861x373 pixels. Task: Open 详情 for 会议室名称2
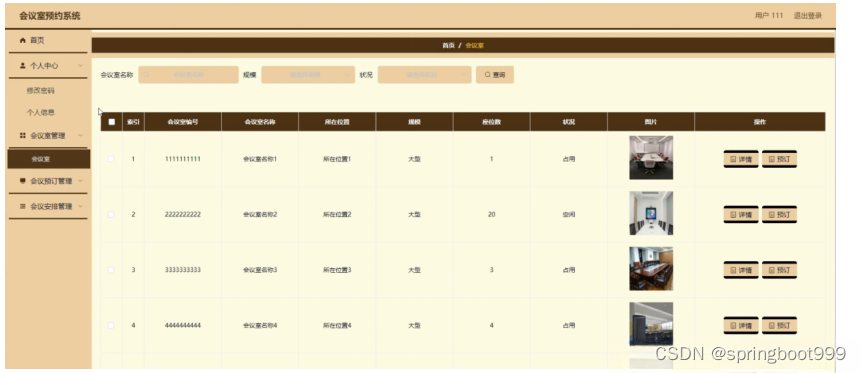coord(741,215)
